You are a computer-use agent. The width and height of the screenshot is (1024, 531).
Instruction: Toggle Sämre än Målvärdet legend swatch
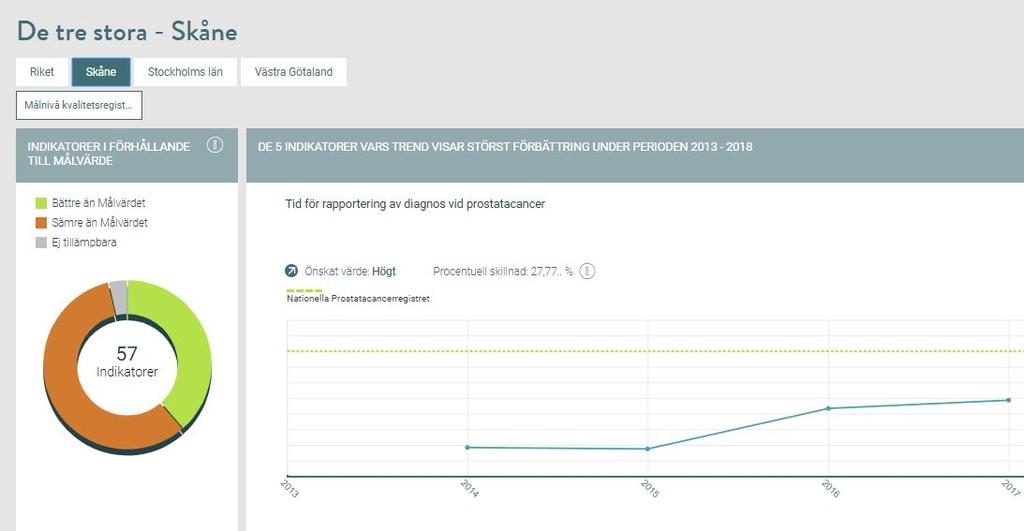click(x=41, y=223)
